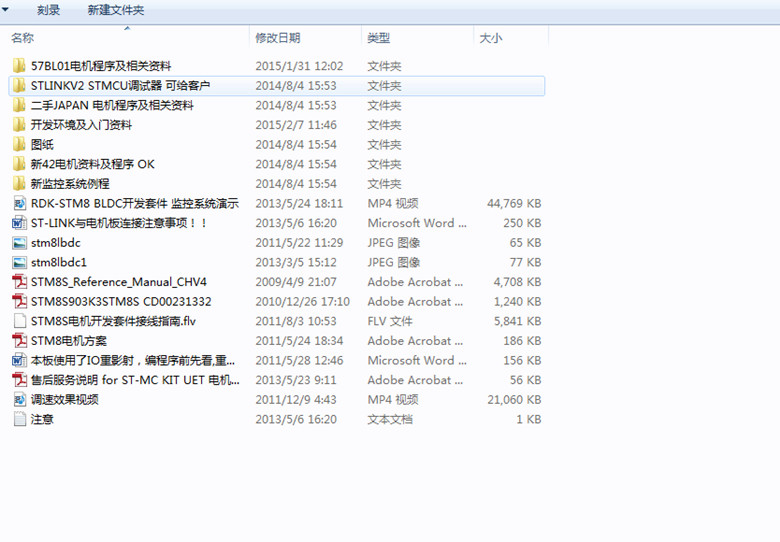Click the PDF icon of STM8S_Reference_Manual_CHV4
780x542 pixels.
coord(19,281)
